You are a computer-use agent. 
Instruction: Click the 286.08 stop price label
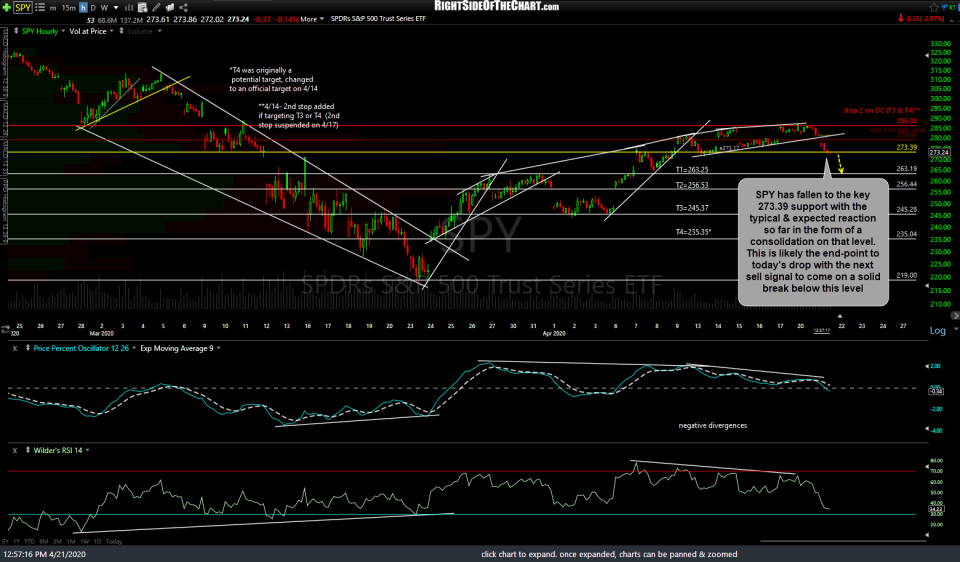click(907, 121)
